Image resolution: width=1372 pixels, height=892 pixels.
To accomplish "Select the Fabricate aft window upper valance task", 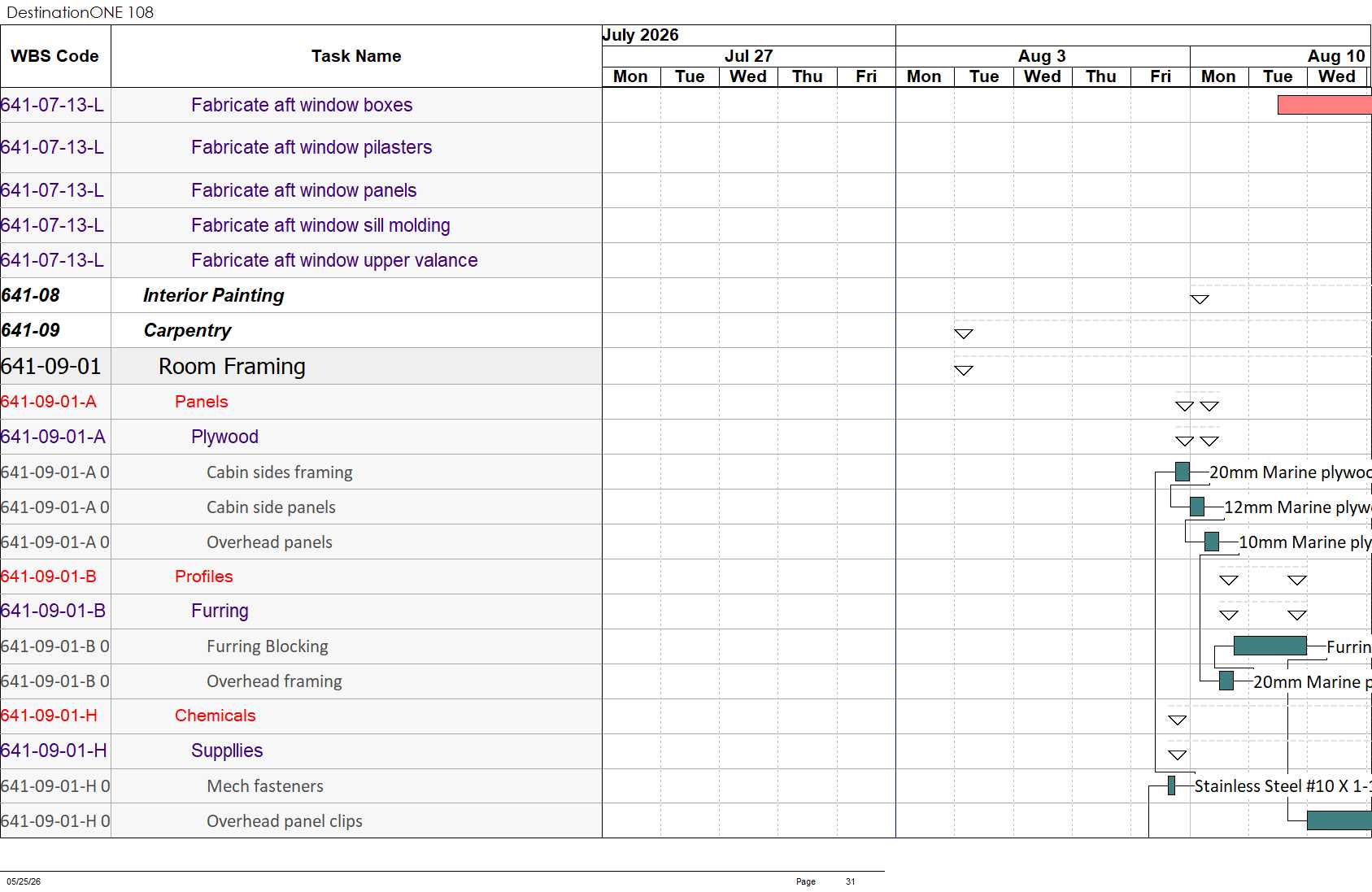I will [x=334, y=260].
